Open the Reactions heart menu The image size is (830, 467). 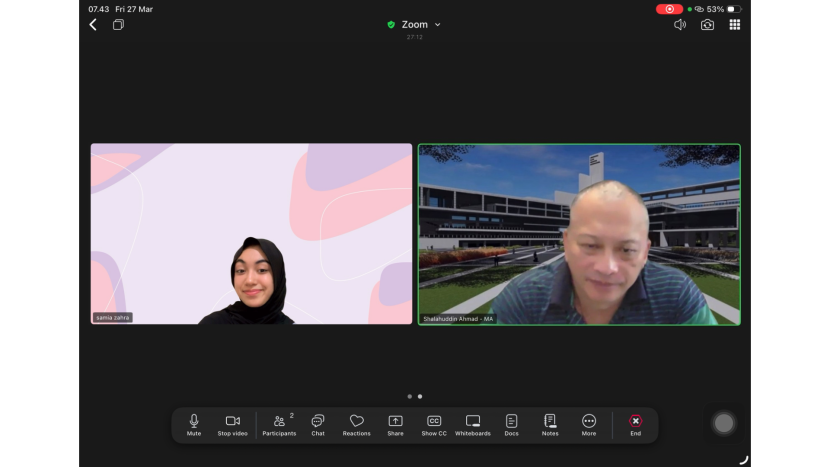(x=356, y=424)
